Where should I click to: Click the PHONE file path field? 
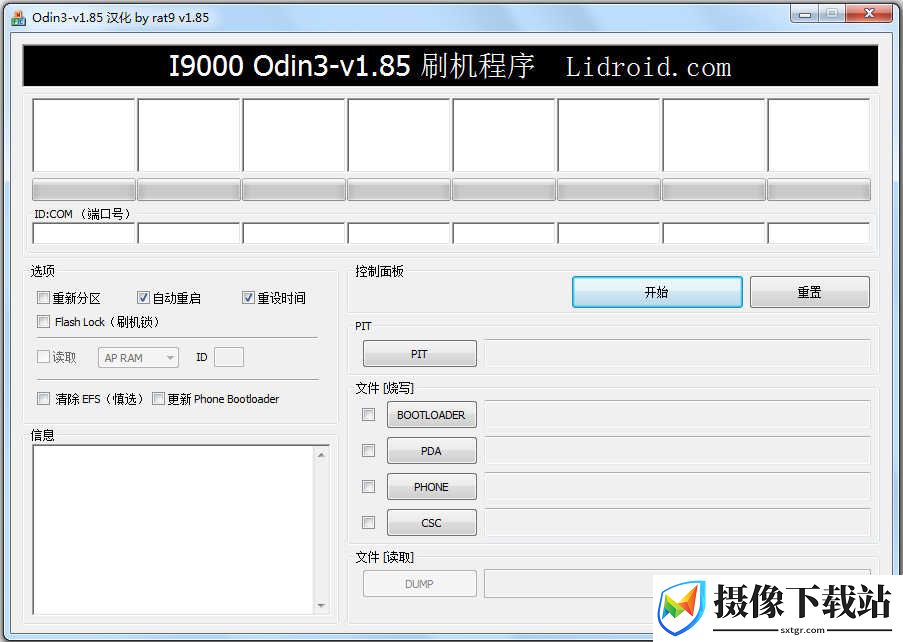tap(677, 487)
